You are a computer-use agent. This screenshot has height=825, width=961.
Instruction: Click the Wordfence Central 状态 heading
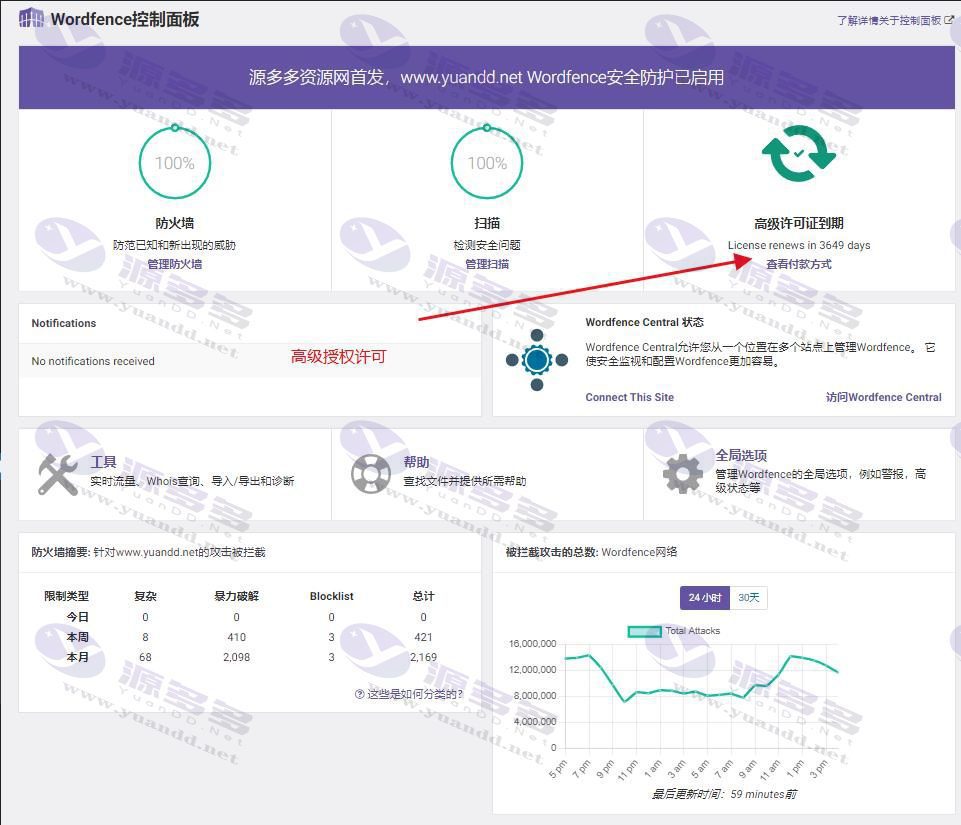pyautogui.click(x=645, y=322)
